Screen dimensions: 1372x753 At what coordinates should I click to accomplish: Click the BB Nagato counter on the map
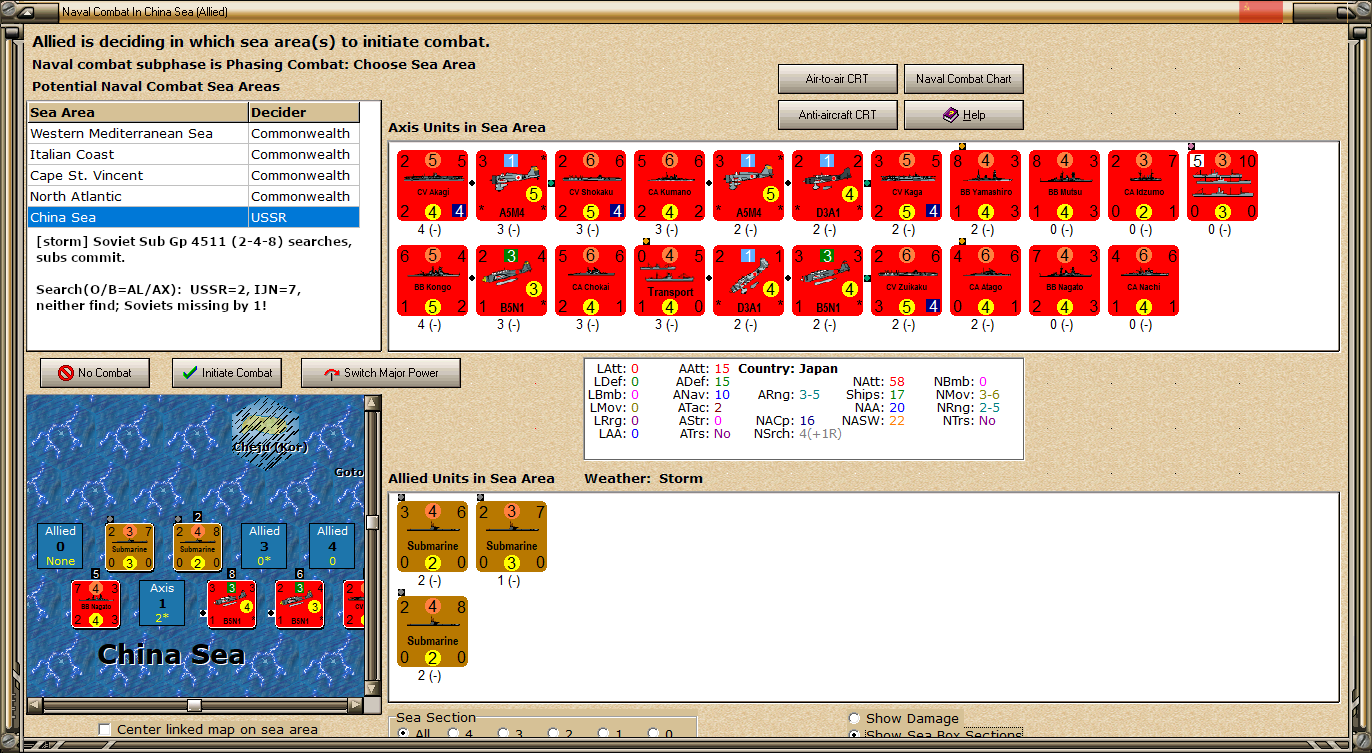pyautogui.click(x=96, y=604)
